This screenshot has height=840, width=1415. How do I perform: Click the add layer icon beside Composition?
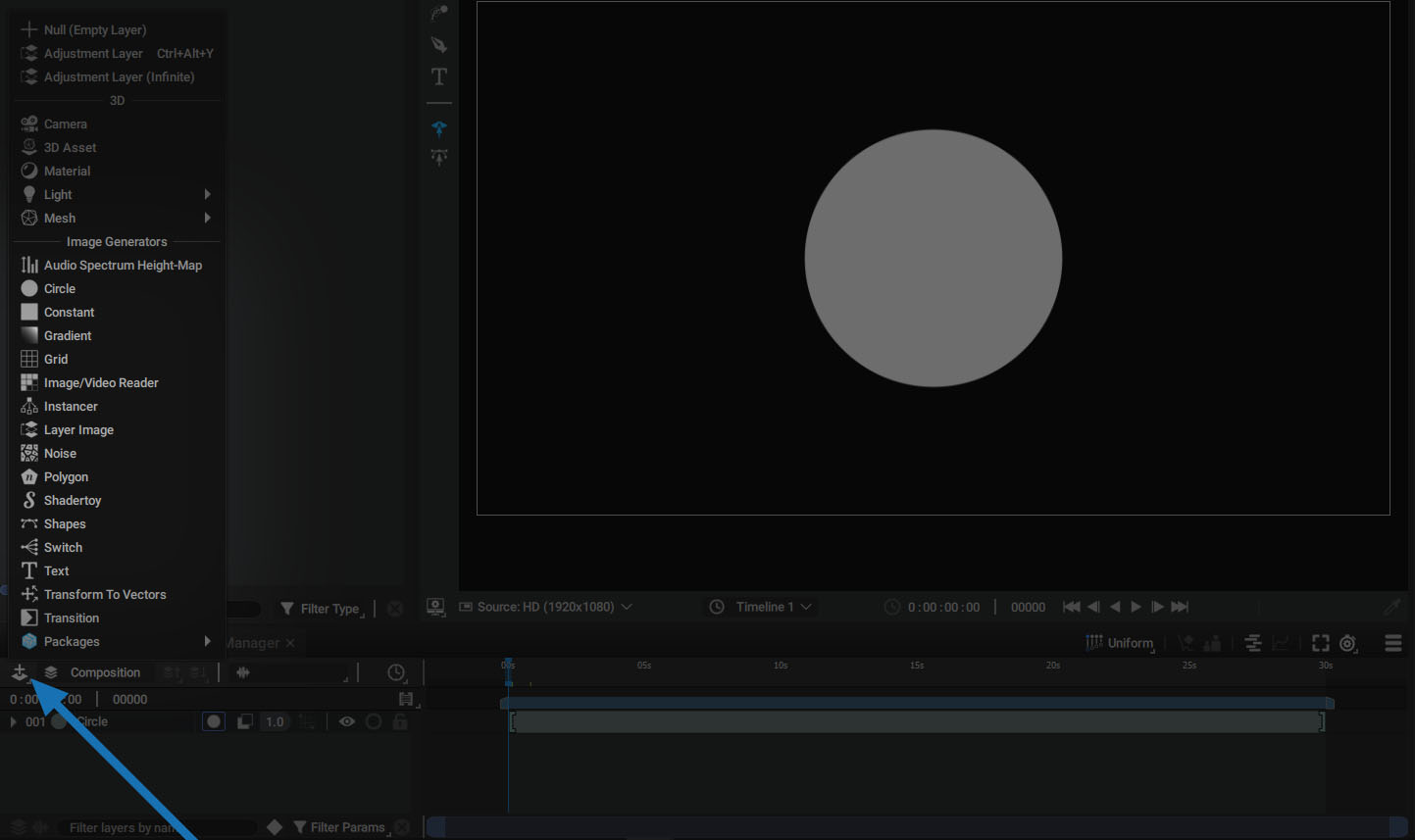[x=19, y=672]
